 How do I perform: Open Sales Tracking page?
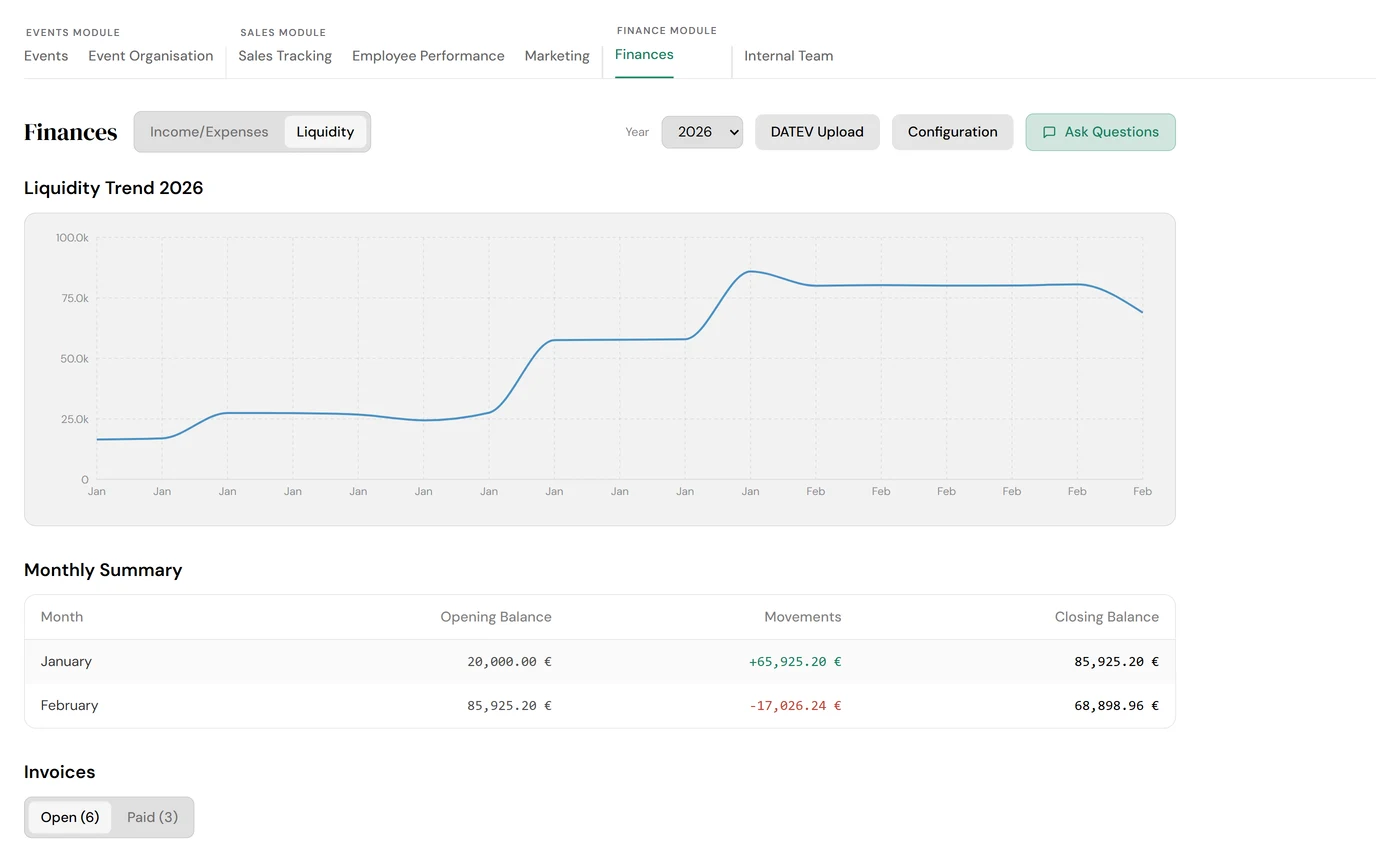pyautogui.click(x=285, y=56)
